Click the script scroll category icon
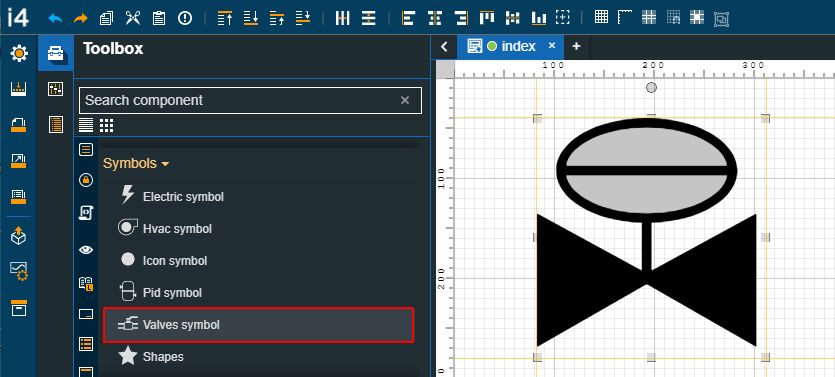 (86, 213)
